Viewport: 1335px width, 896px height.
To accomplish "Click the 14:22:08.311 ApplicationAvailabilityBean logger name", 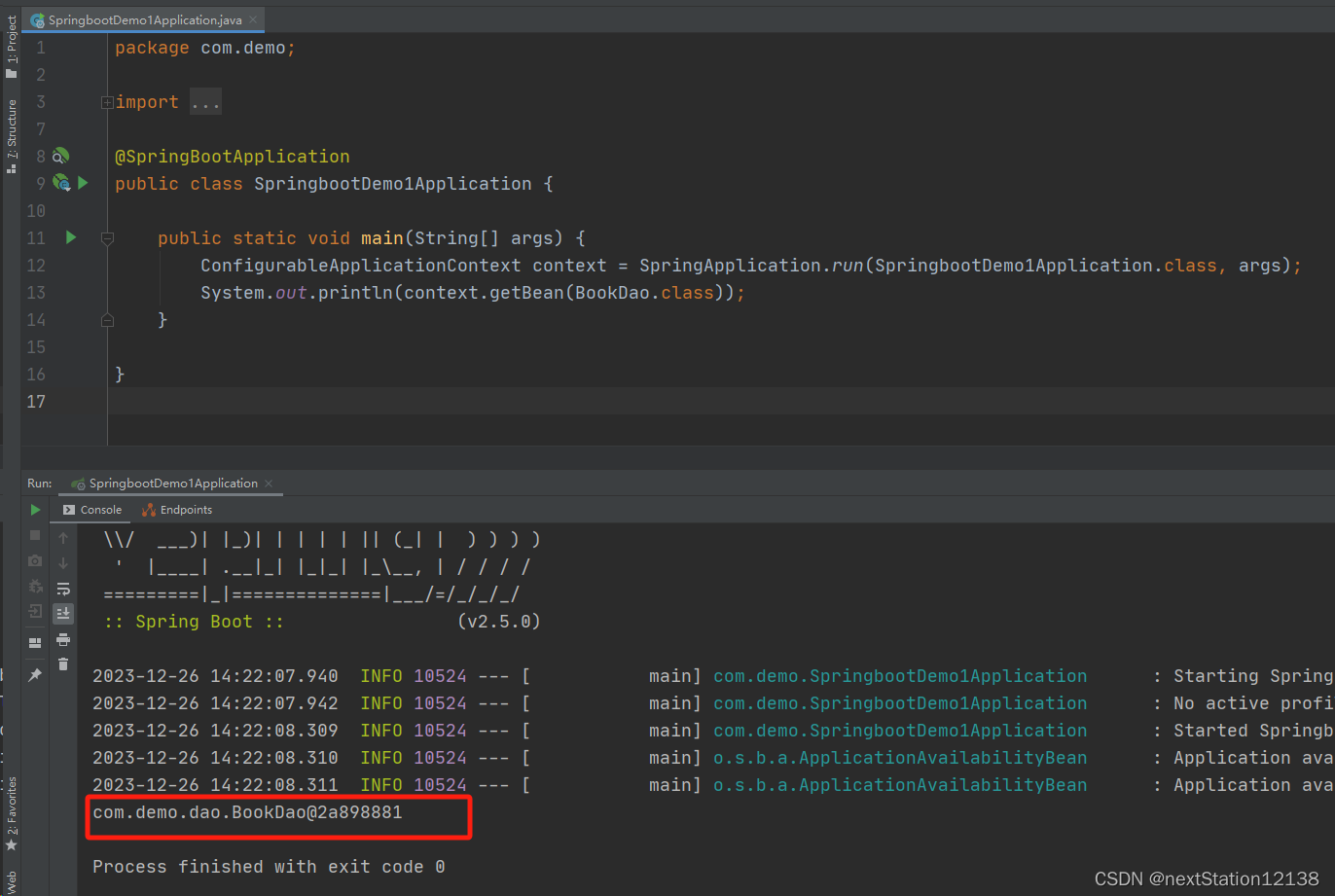I will coord(900,785).
